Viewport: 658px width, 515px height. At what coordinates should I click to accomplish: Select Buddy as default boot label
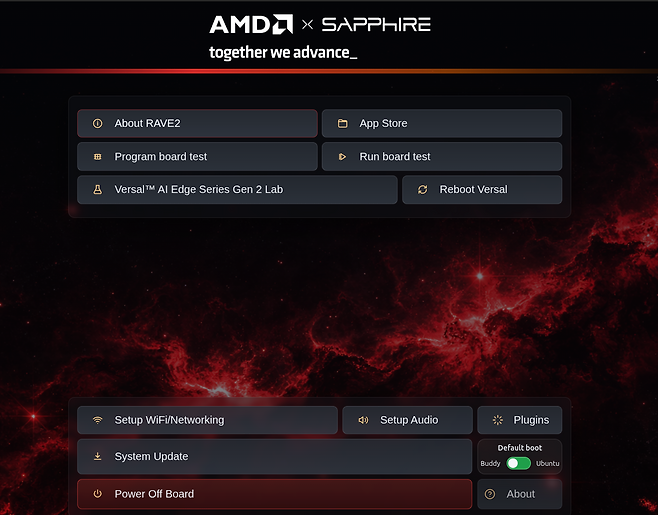click(490, 463)
